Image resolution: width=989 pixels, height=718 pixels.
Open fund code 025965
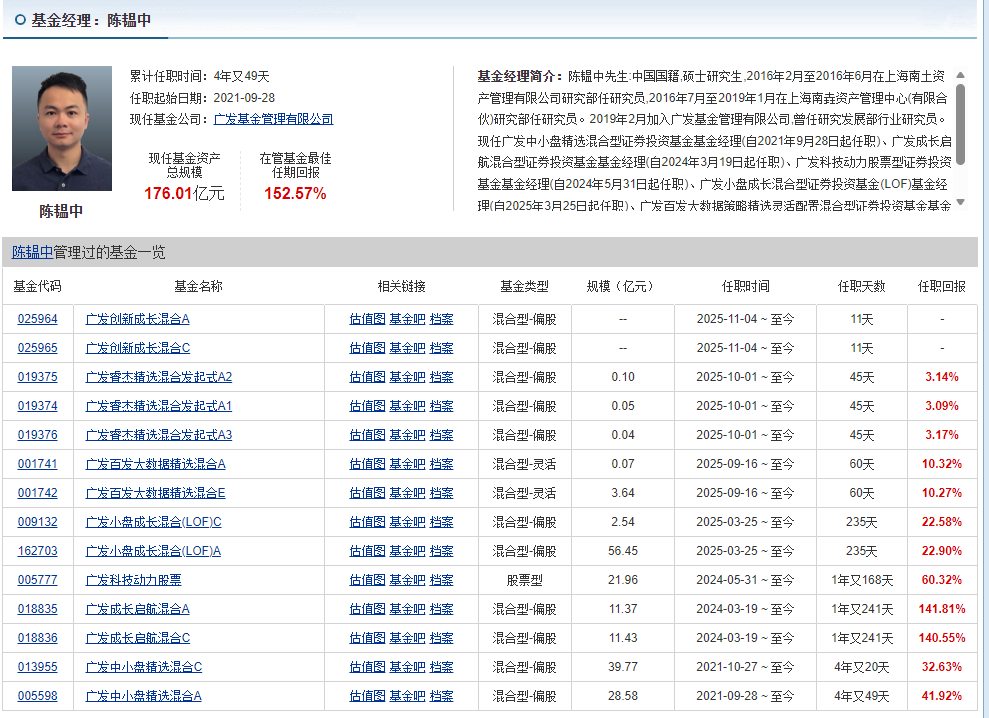pyautogui.click(x=37, y=348)
